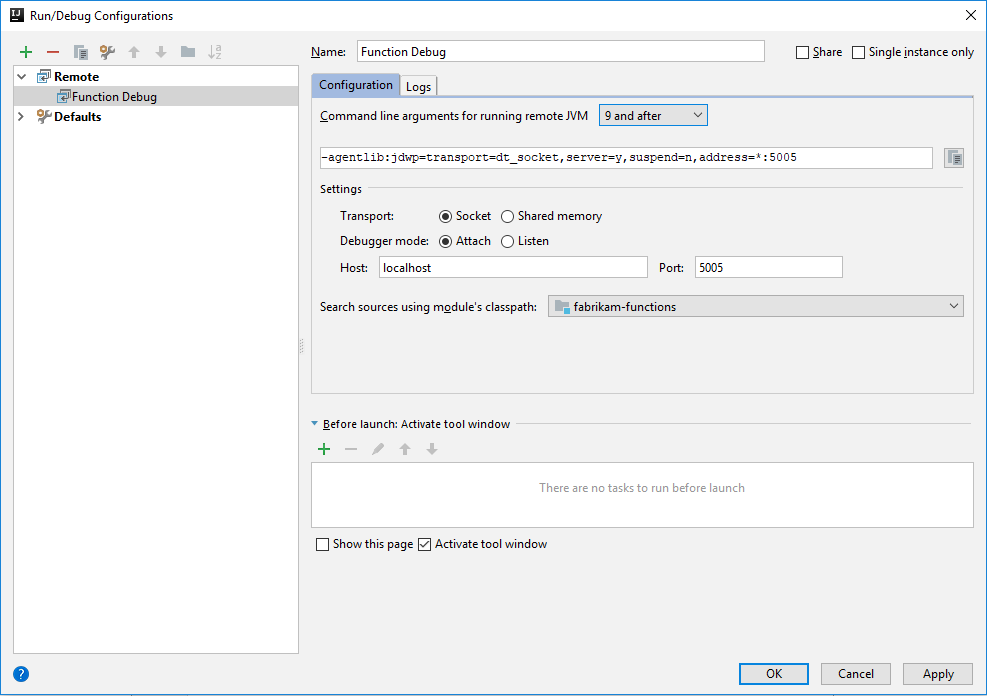
Task: Switch to the Logs tab
Action: coord(418,86)
